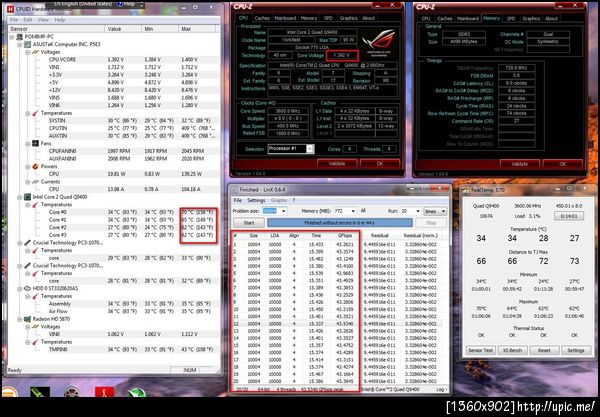
Task: Open the Settings menu in LinX
Action: 256,200
